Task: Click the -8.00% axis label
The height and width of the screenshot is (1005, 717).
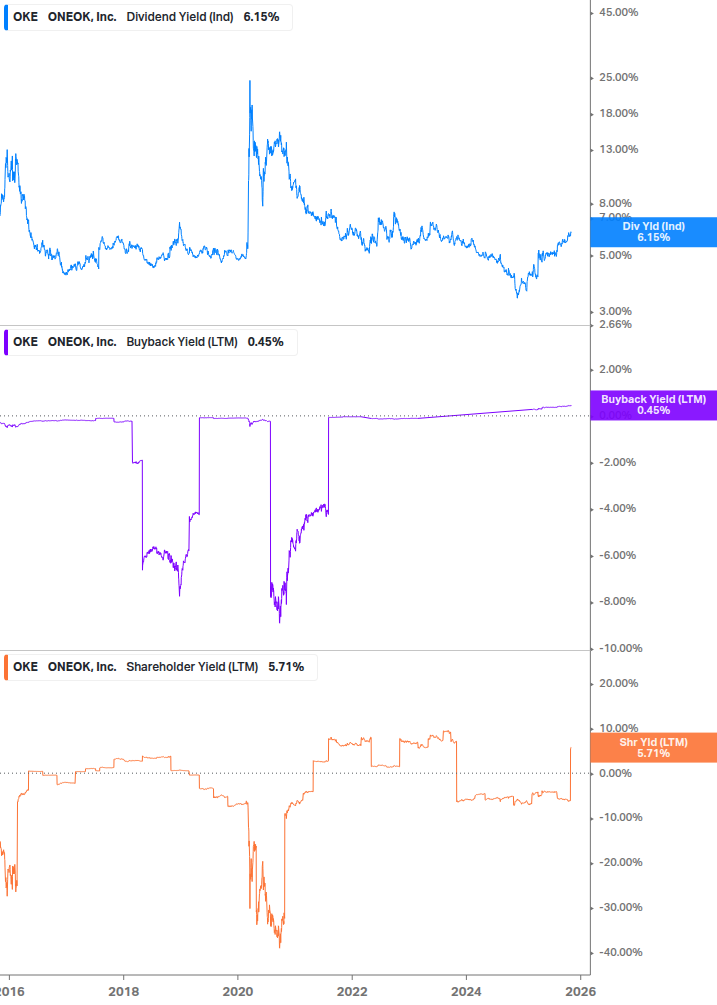Action: pos(617,601)
